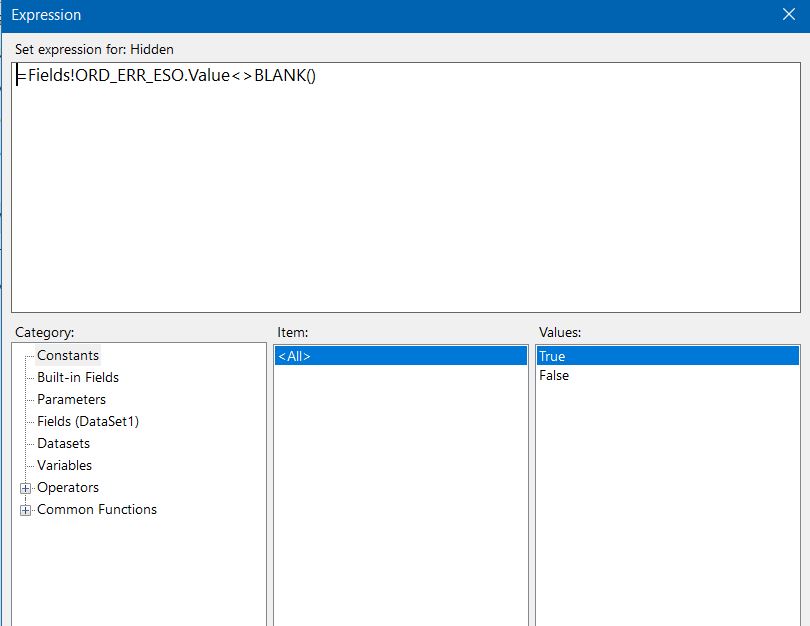Image resolution: width=810 pixels, height=626 pixels.
Task: Select the Operators category label
Action: point(68,488)
